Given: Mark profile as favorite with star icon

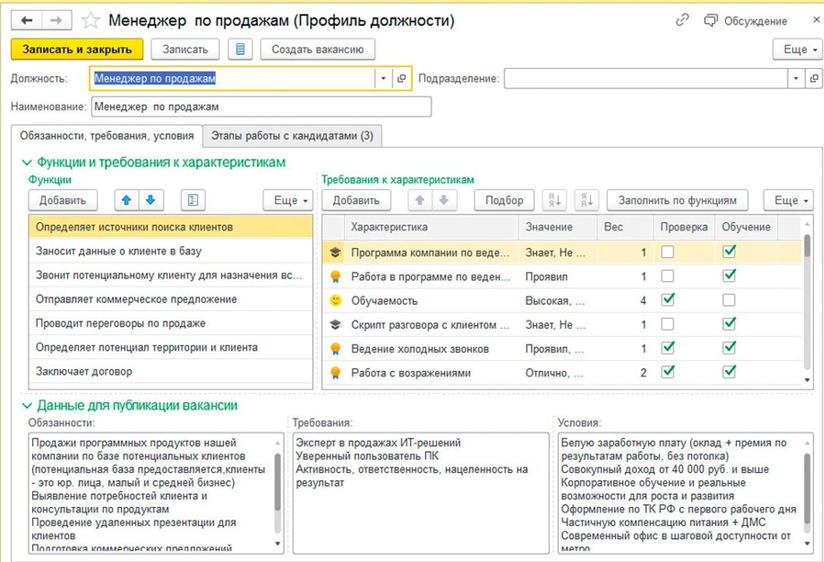Looking at the screenshot, I should [x=90, y=21].
